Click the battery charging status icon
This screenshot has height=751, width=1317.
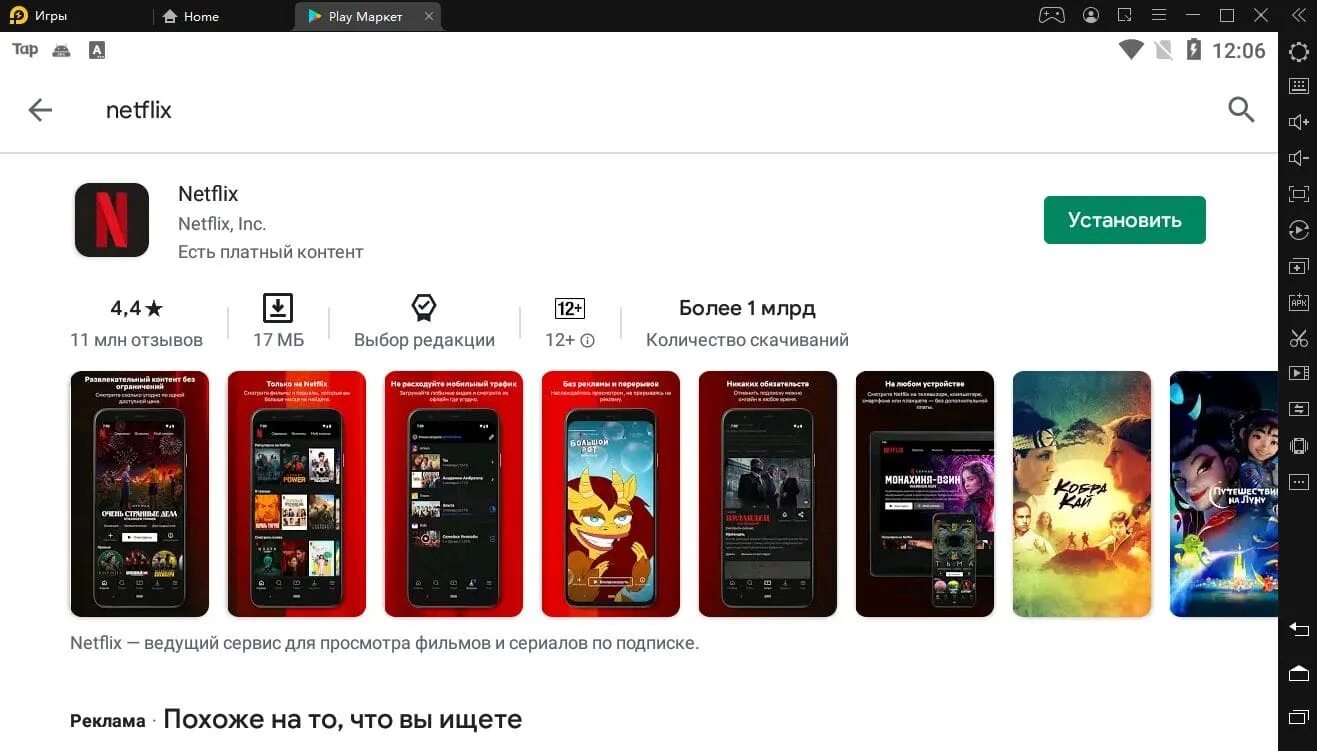(1193, 50)
